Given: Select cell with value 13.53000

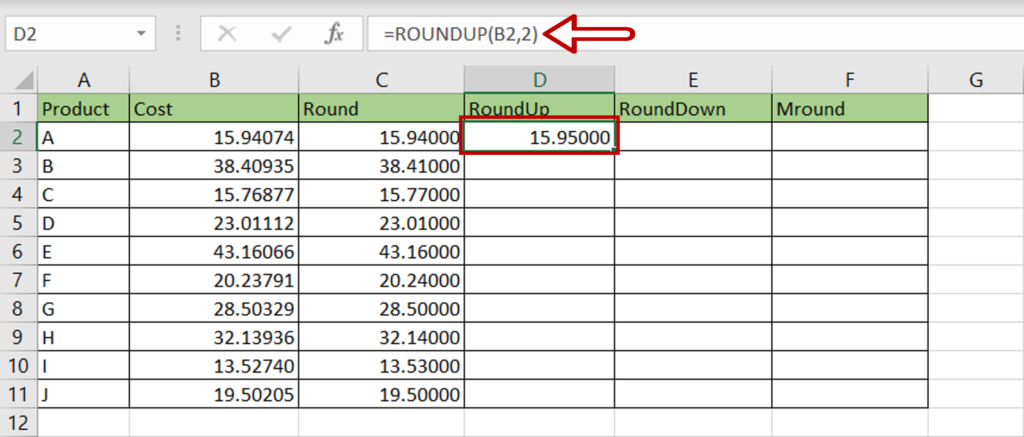Looking at the screenshot, I should [x=381, y=366].
